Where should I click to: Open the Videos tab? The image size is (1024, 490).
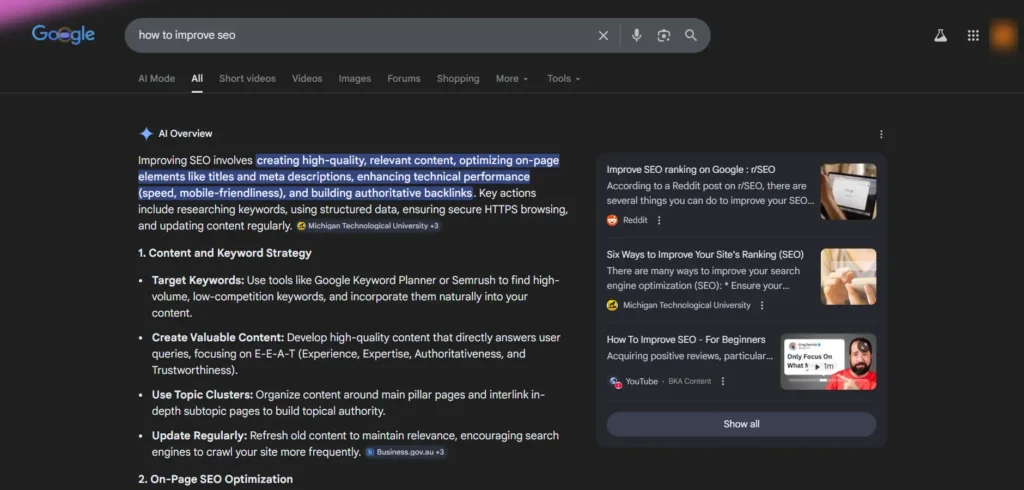(x=307, y=78)
